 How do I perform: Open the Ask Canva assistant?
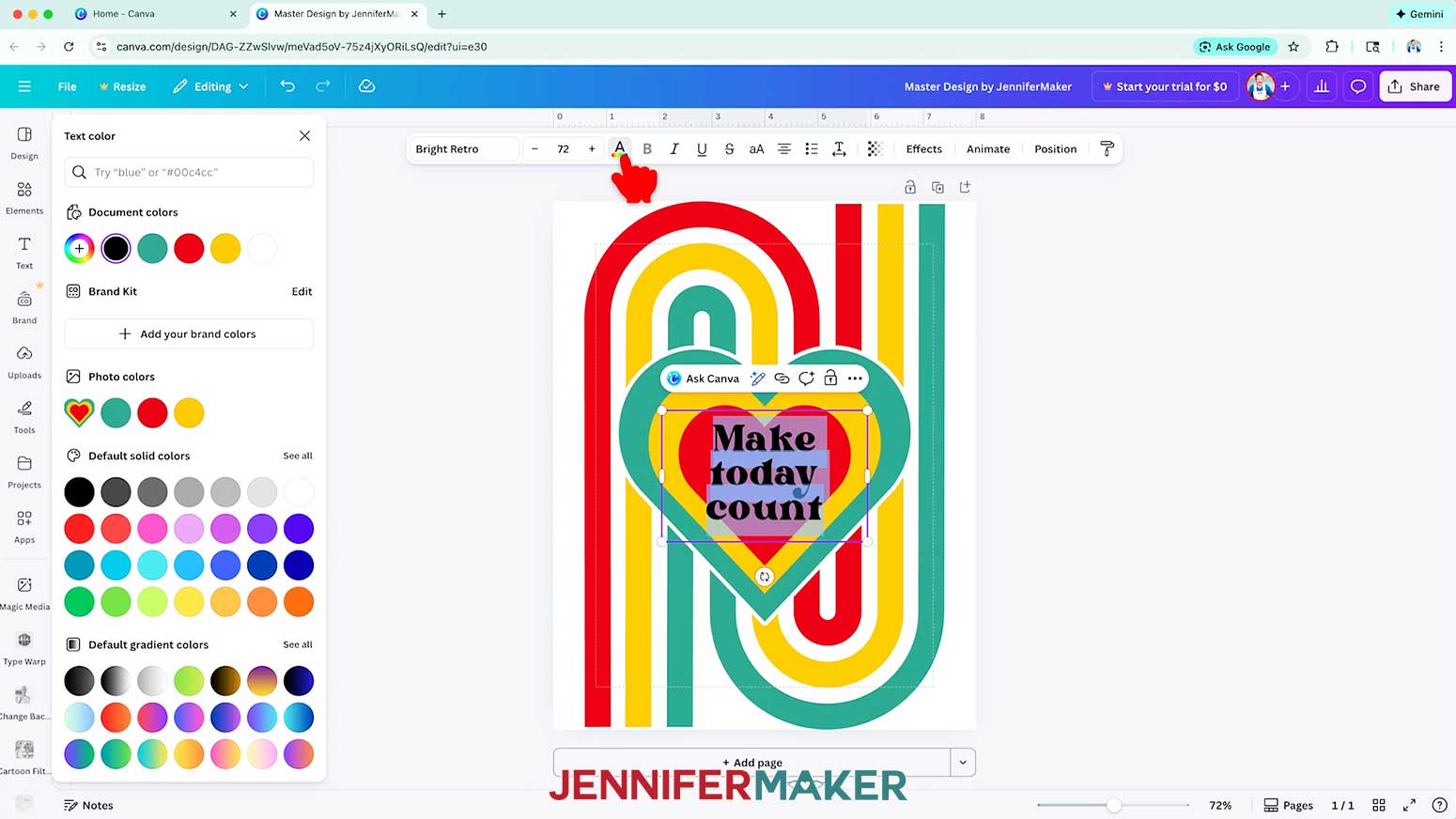tap(703, 379)
